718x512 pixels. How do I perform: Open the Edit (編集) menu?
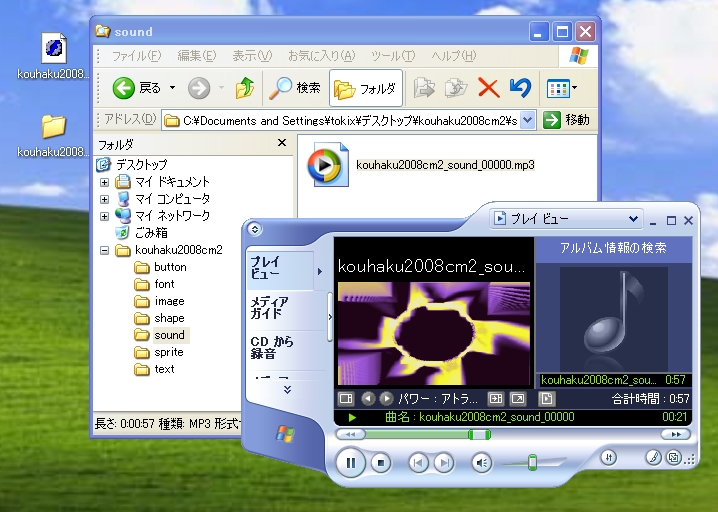197,56
